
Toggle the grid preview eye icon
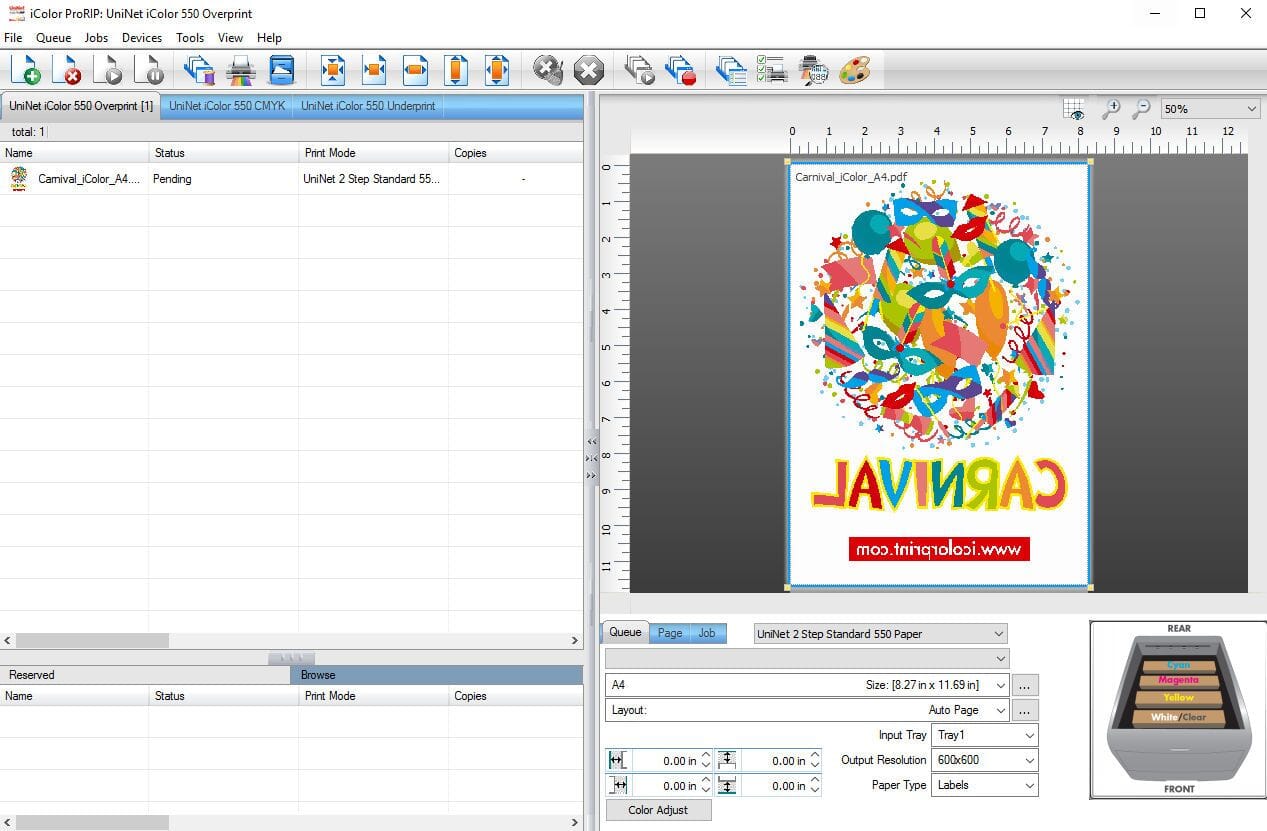click(1075, 109)
